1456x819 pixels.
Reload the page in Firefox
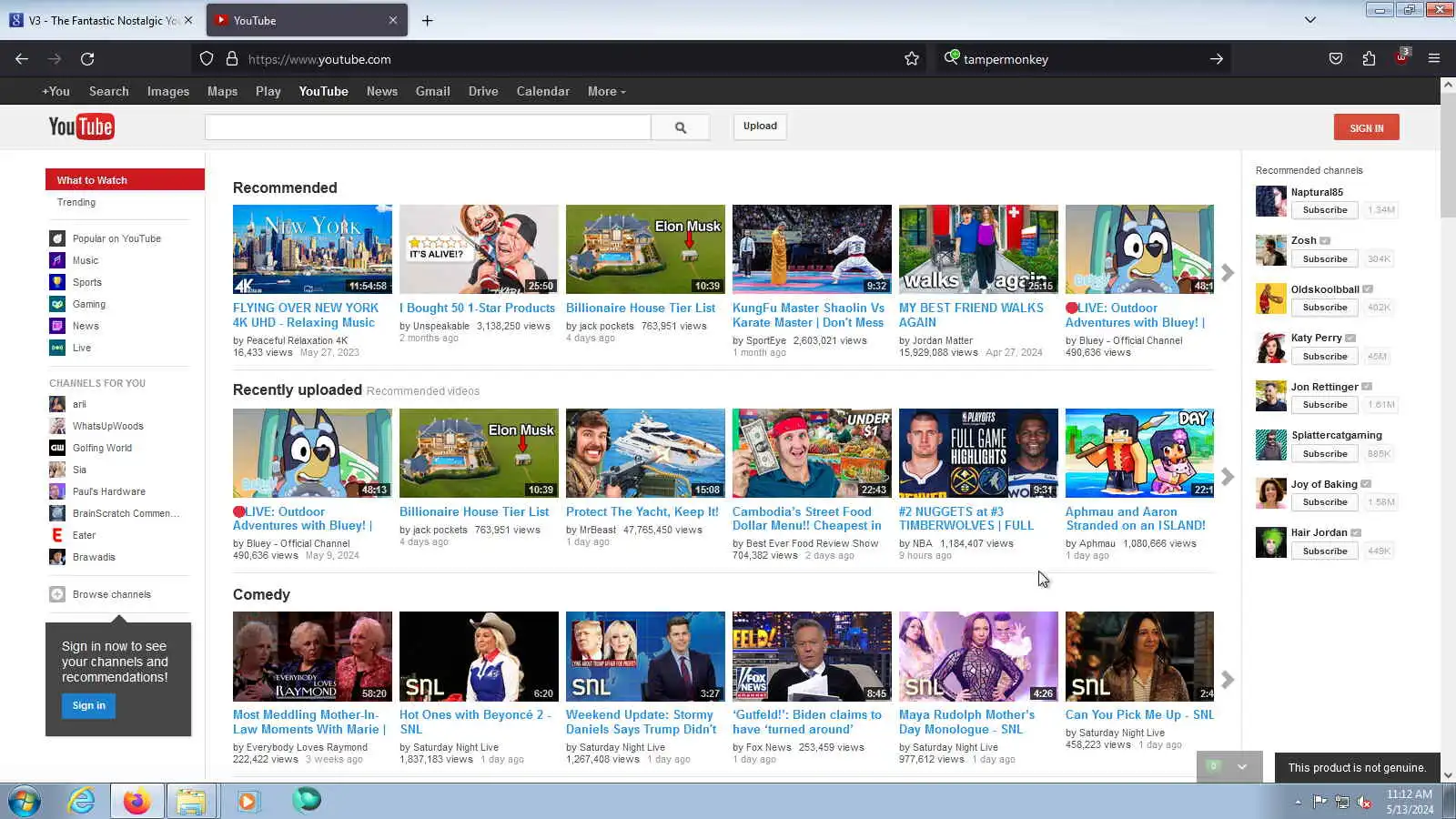click(87, 59)
